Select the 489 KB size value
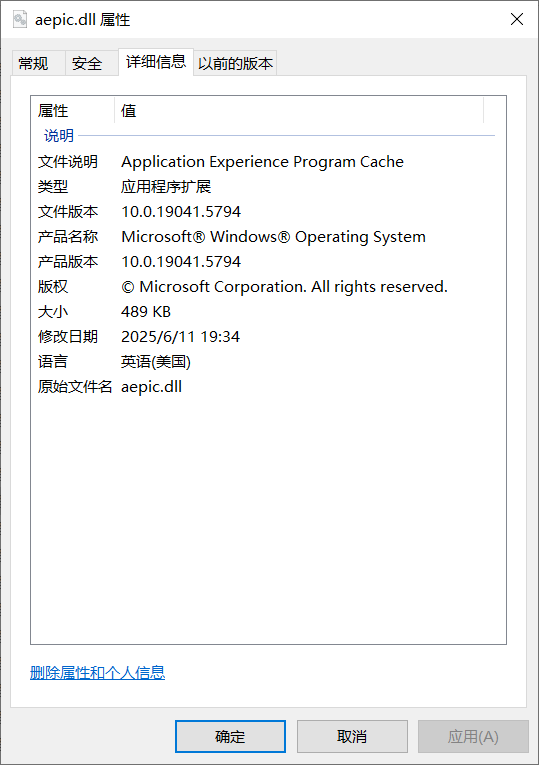Screen dimensions: 539x765 point(146,312)
